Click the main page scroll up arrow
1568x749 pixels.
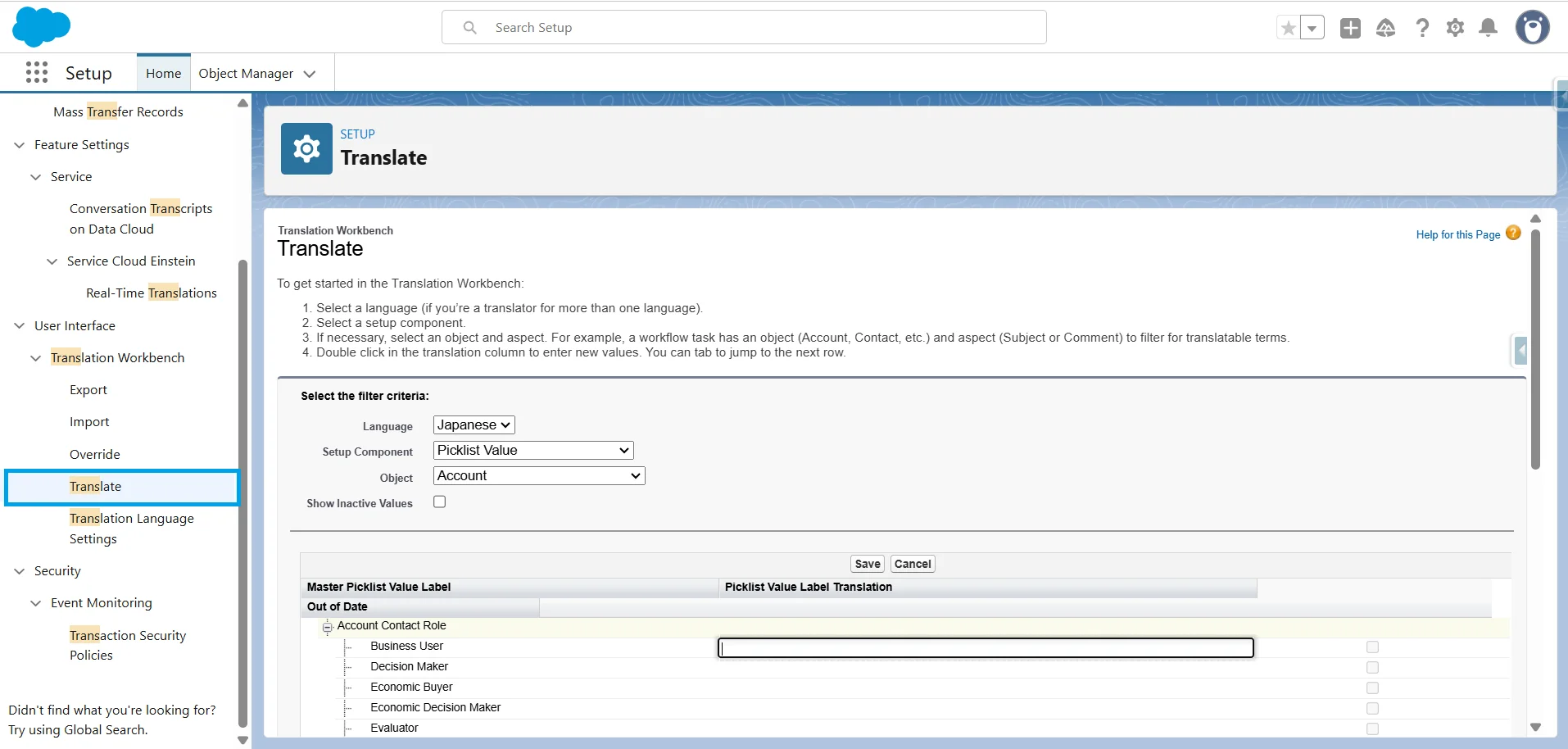(x=1535, y=219)
